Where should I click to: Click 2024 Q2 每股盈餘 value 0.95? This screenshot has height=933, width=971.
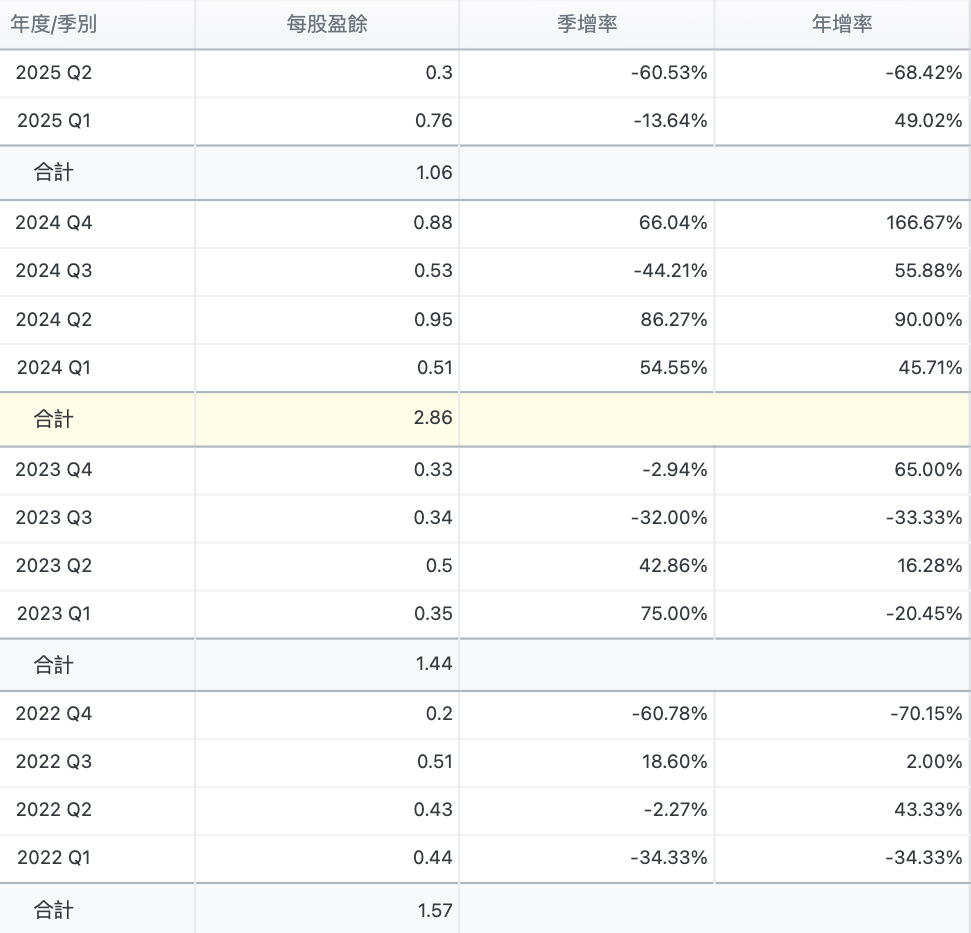pyautogui.click(x=433, y=320)
